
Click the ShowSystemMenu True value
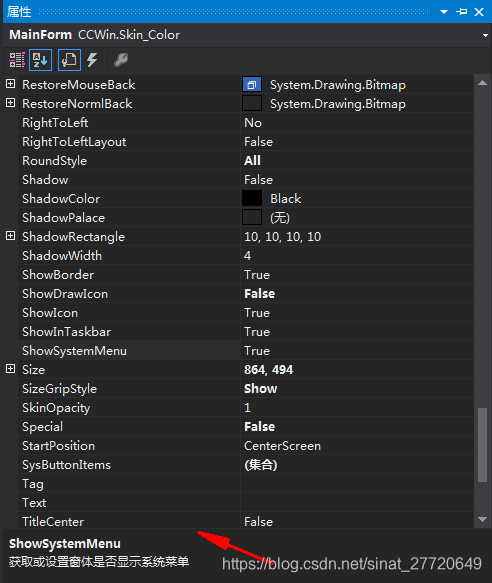pyautogui.click(x=257, y=351)
